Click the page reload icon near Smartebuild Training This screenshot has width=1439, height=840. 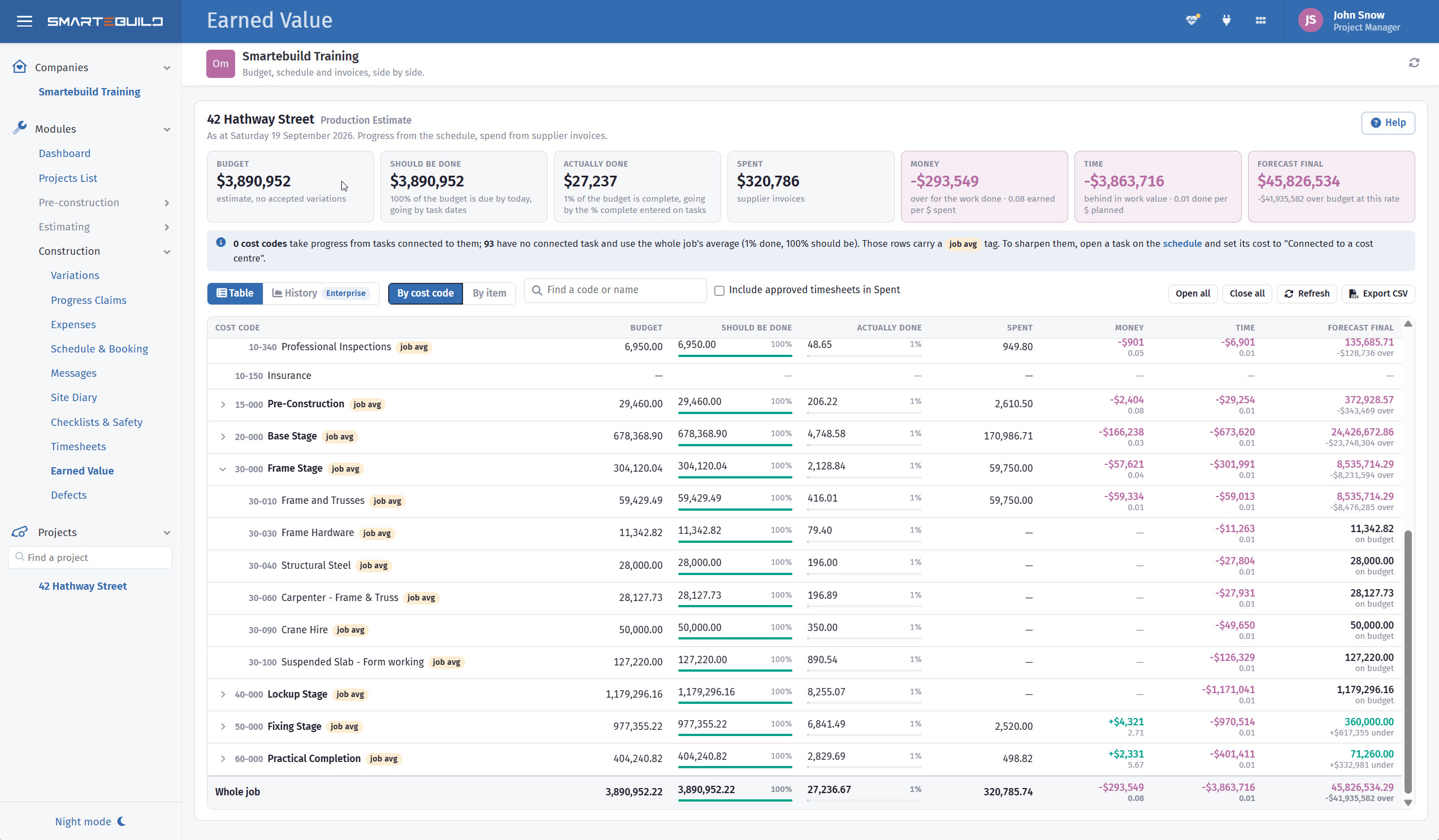pyautogui.click(x=1414, y=63)
